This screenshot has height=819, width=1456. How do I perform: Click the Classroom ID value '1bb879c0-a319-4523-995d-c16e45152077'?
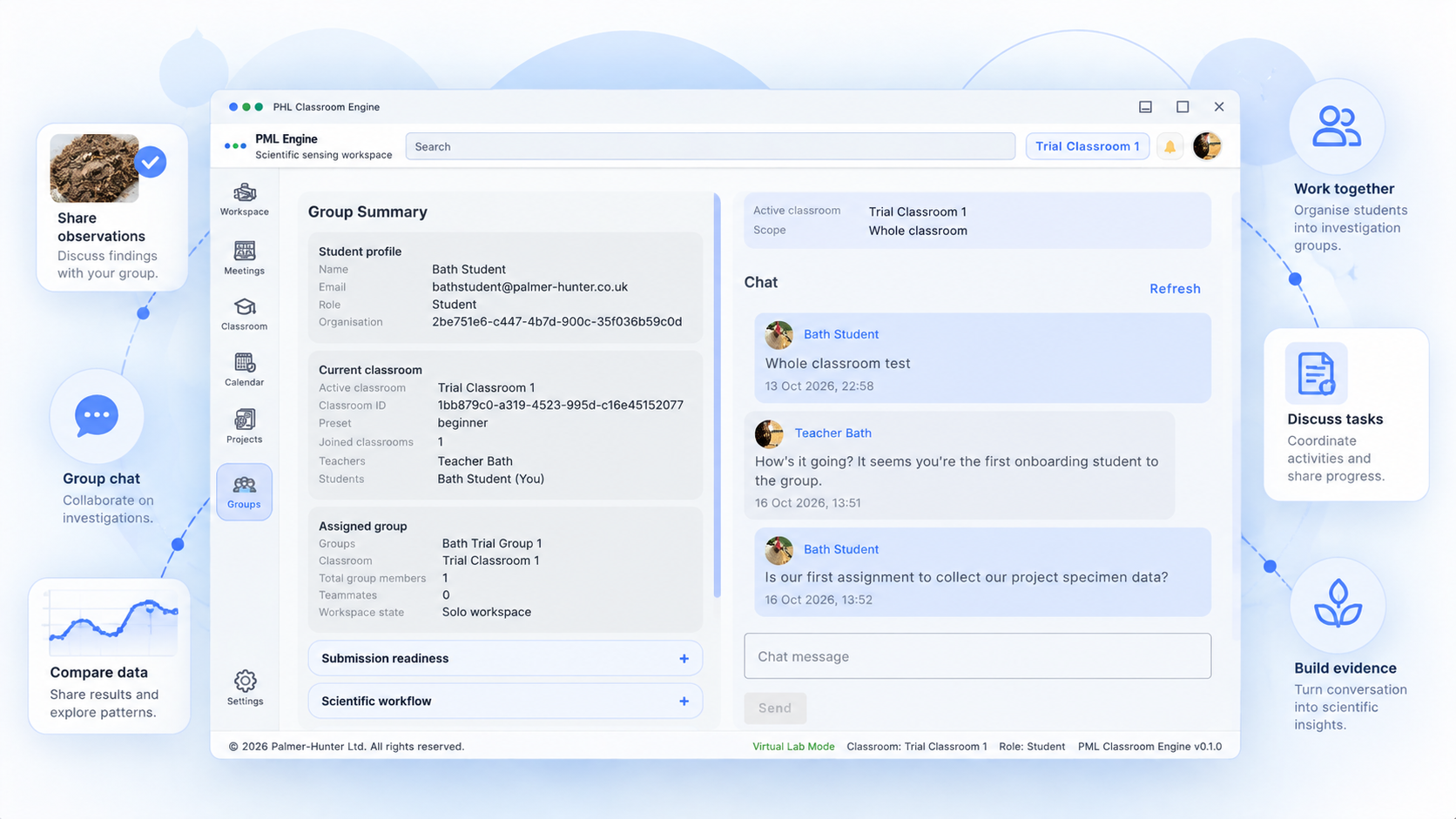[560, 406]
